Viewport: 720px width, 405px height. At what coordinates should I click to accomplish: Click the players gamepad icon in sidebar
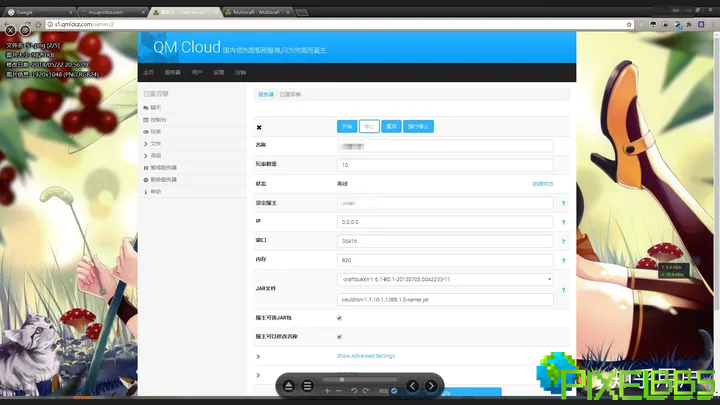146,132
